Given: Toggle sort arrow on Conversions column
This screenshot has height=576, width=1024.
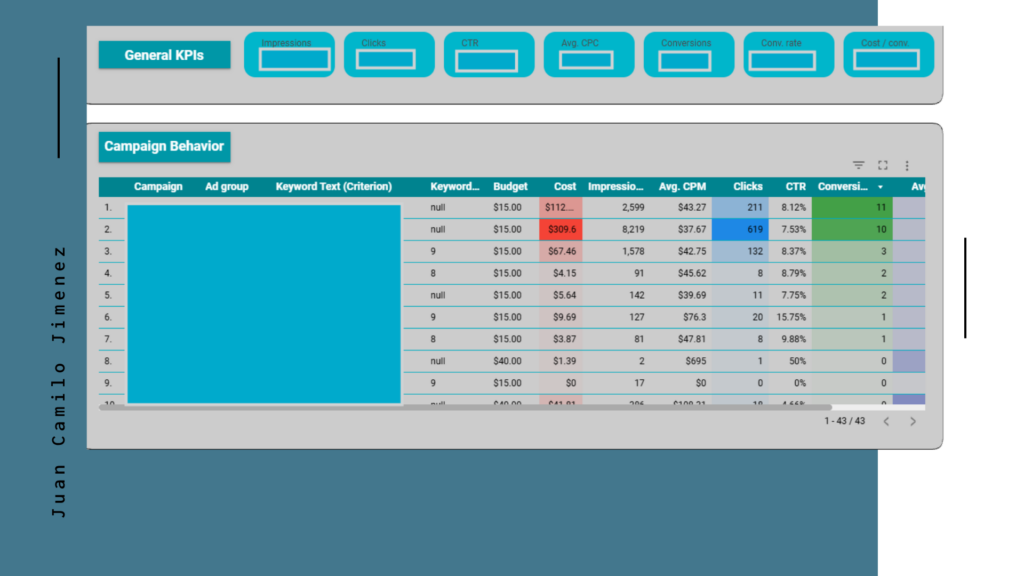Looking at the screenshot, I should point(880,187).
